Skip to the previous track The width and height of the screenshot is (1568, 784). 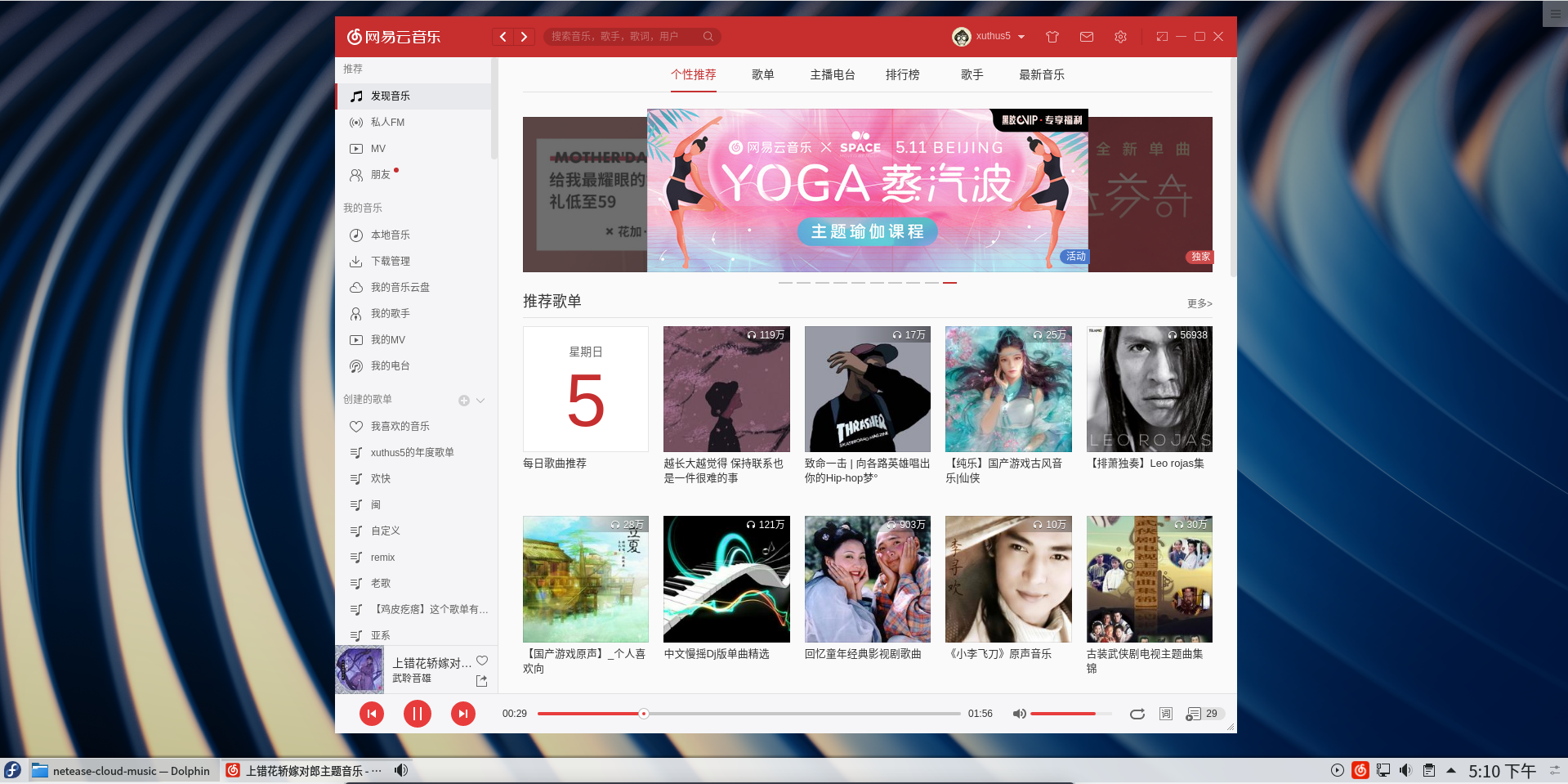tap(372, 714)
